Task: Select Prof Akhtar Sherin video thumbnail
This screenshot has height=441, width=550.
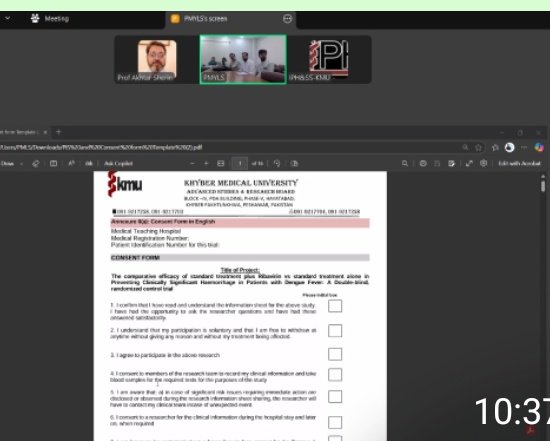Action: click(x=156, y=60)
